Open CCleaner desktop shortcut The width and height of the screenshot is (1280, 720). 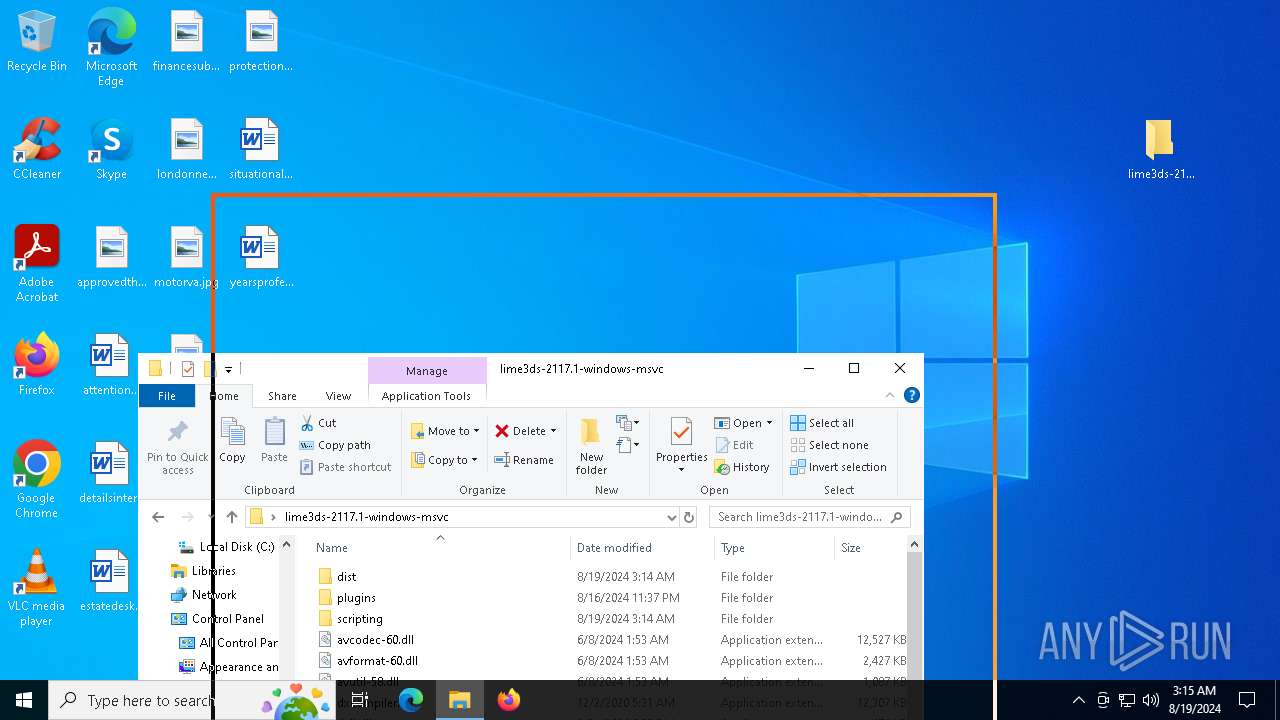tap(37, 150)
